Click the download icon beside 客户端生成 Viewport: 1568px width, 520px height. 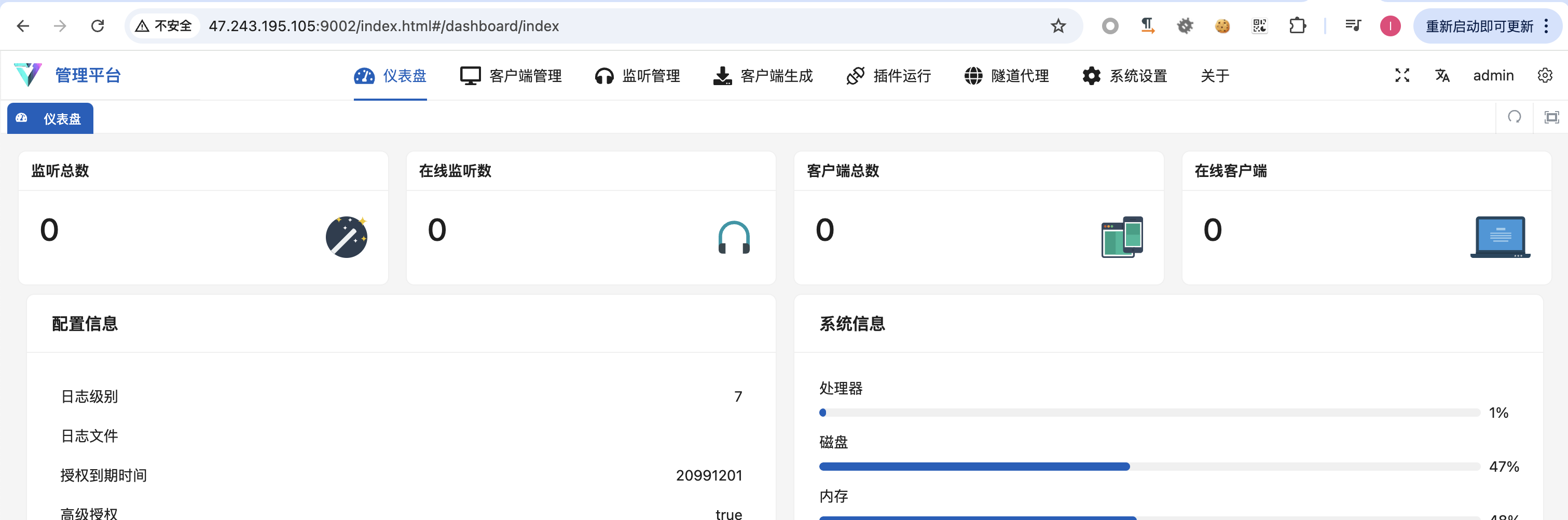721,75
